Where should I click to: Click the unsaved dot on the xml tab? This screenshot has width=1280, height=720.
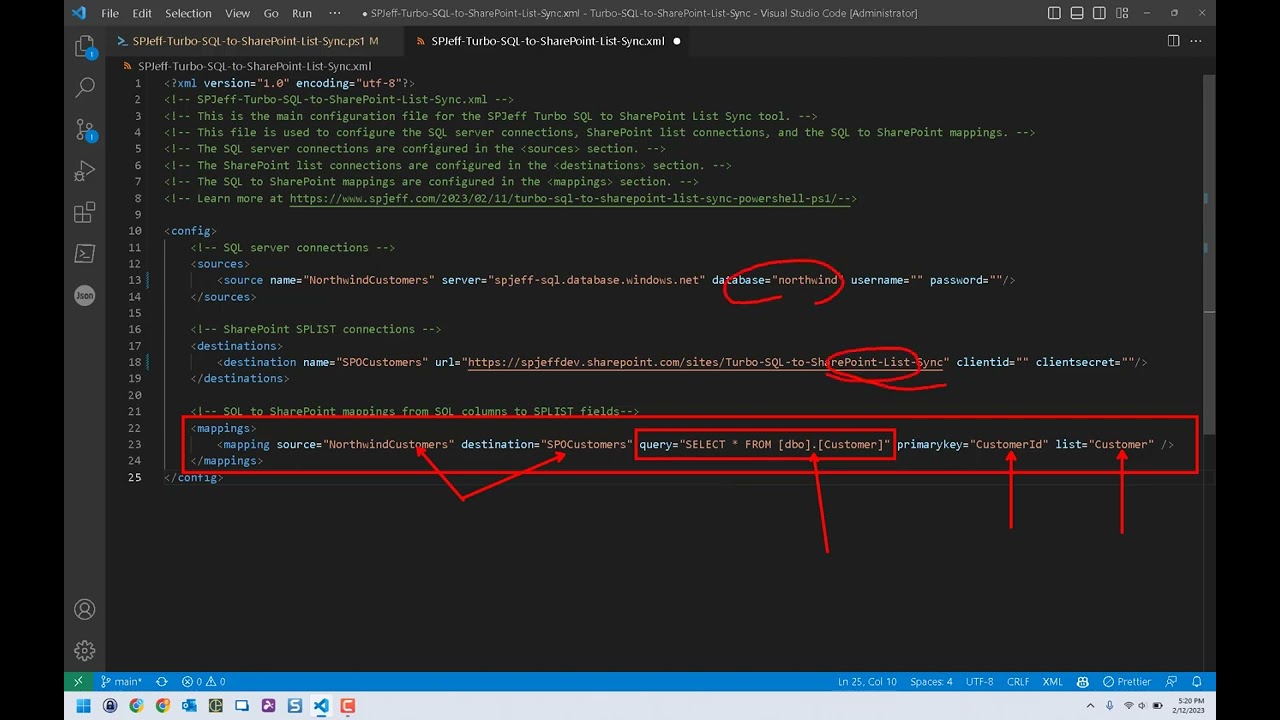[677, 41]
